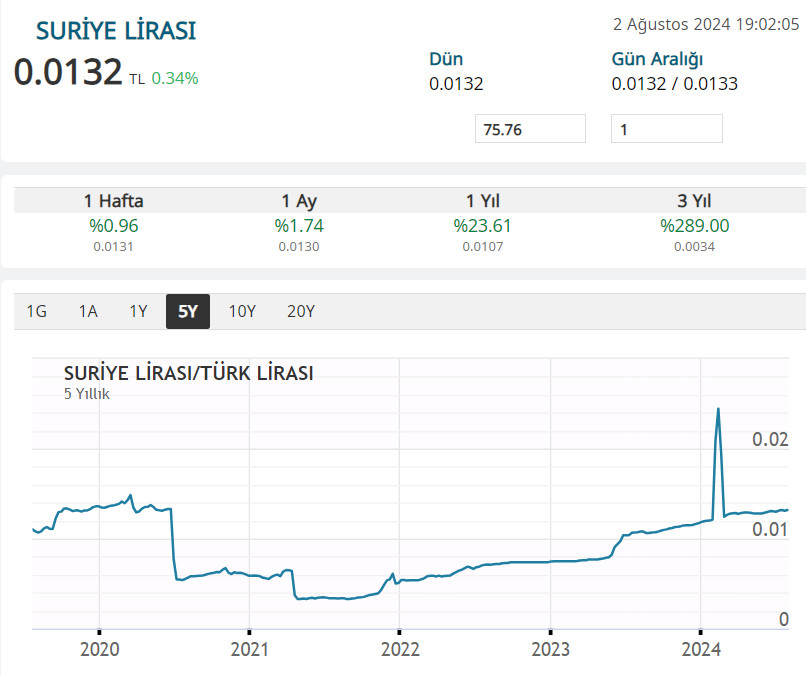The image size is (806, 676).
Task: Switch to the 10Y chart range
Action: [x=242, y=312]
